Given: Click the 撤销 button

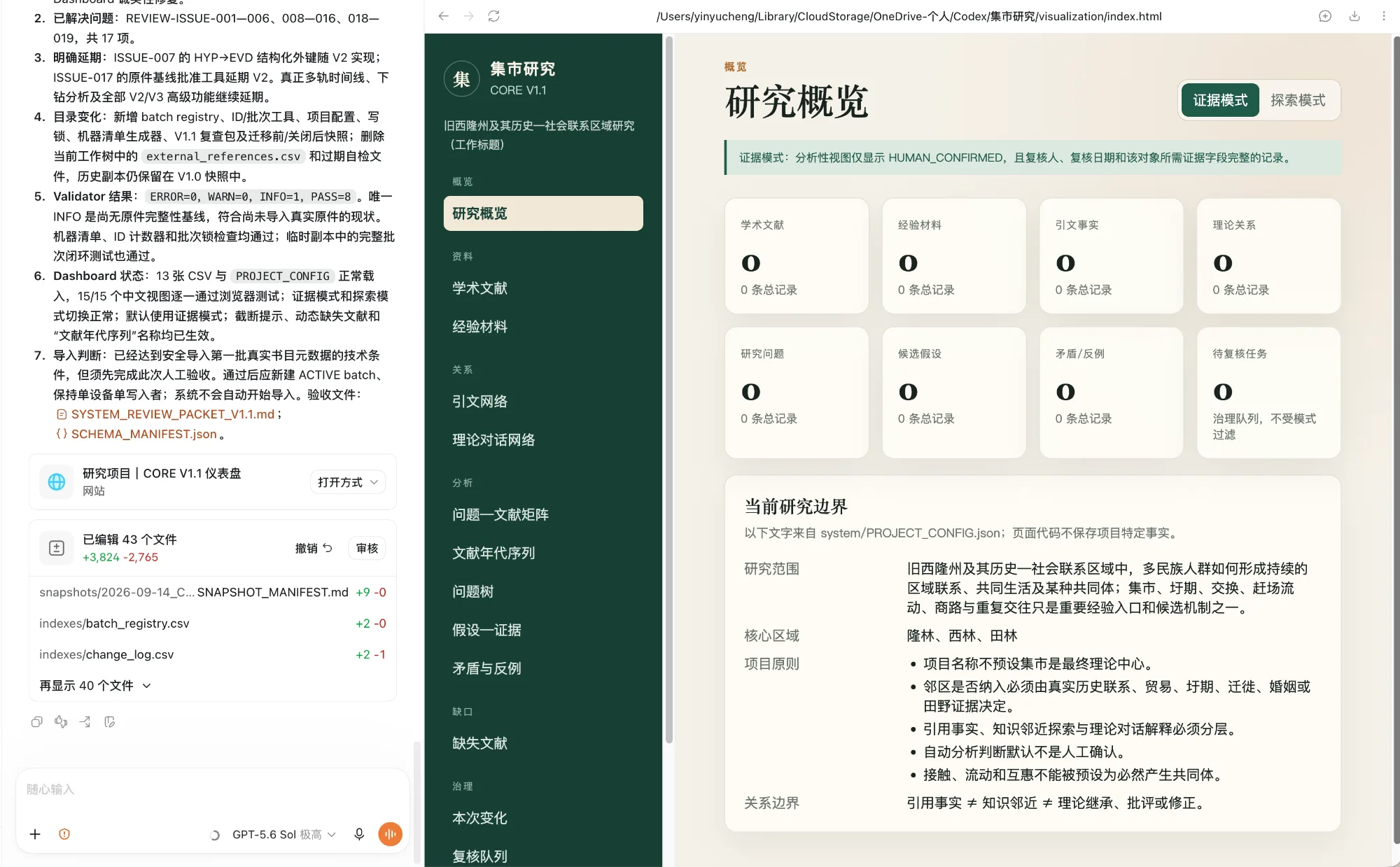Looking at the screenshot, I should (313, 548).
